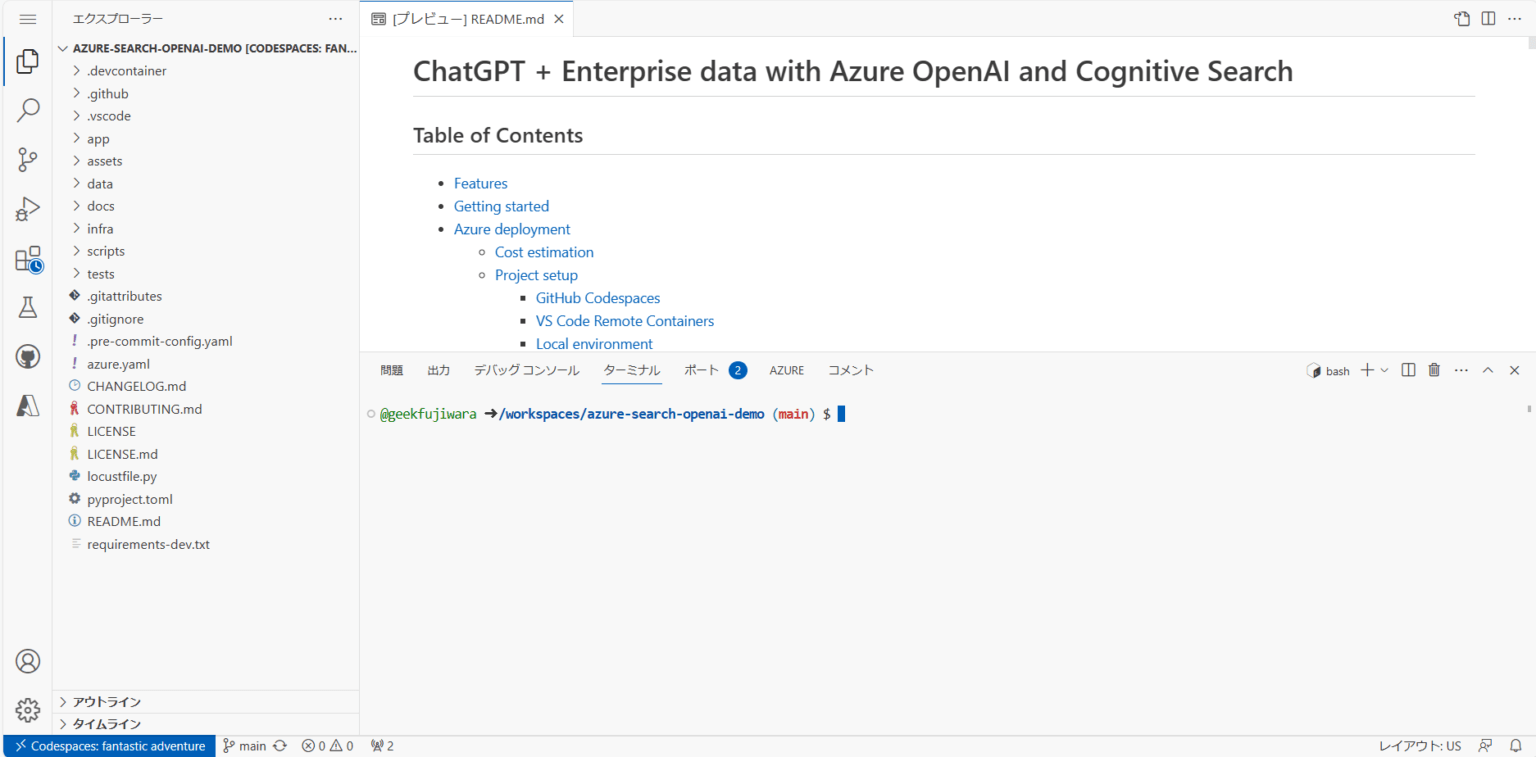This screenshot has height=757, width=1536.
Task: Switch to the 出力 tab
Action: click(x=438, y=370)
